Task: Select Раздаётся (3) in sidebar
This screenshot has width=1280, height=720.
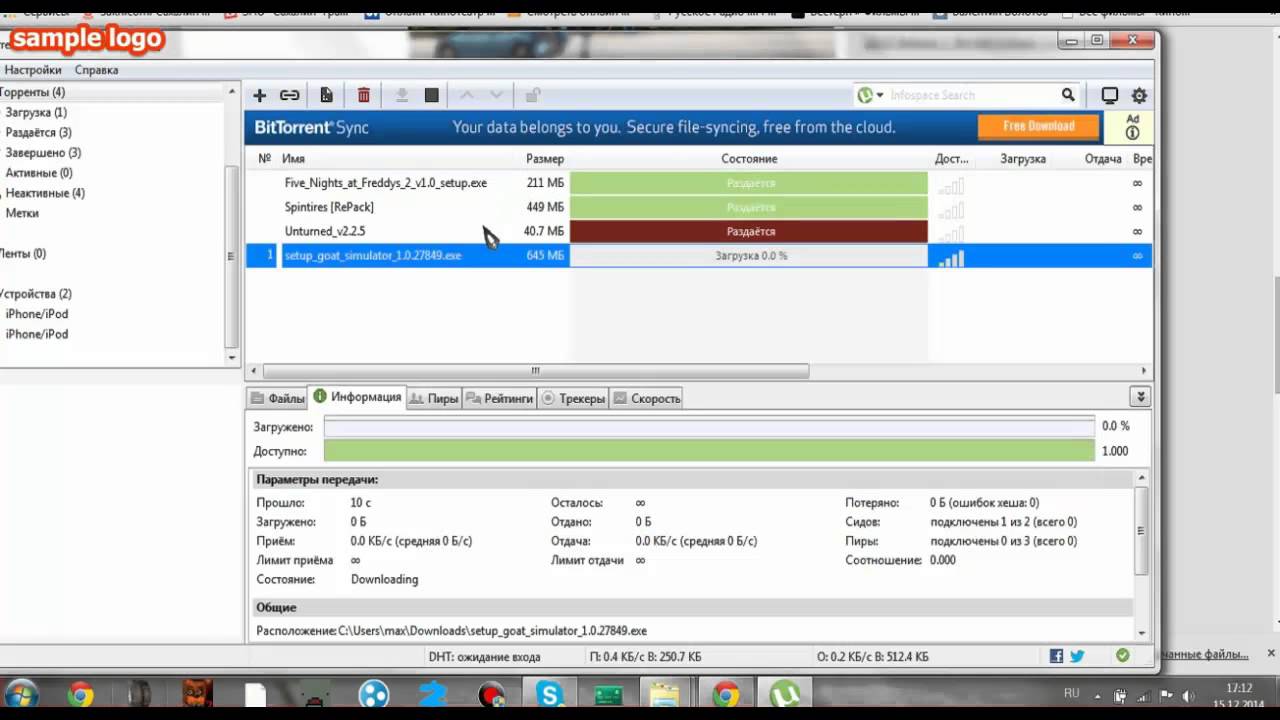Action: pyautogui.click(x=38, y=132)
